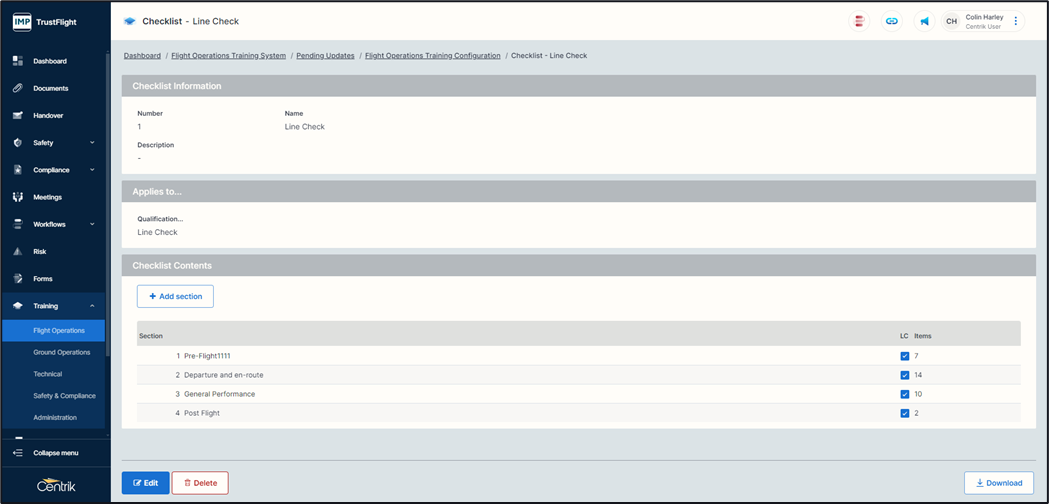Viewport: 1049px width, 504px height.
Task: Toggle LC checkbox for Post Flight
Action: [905, 413]
